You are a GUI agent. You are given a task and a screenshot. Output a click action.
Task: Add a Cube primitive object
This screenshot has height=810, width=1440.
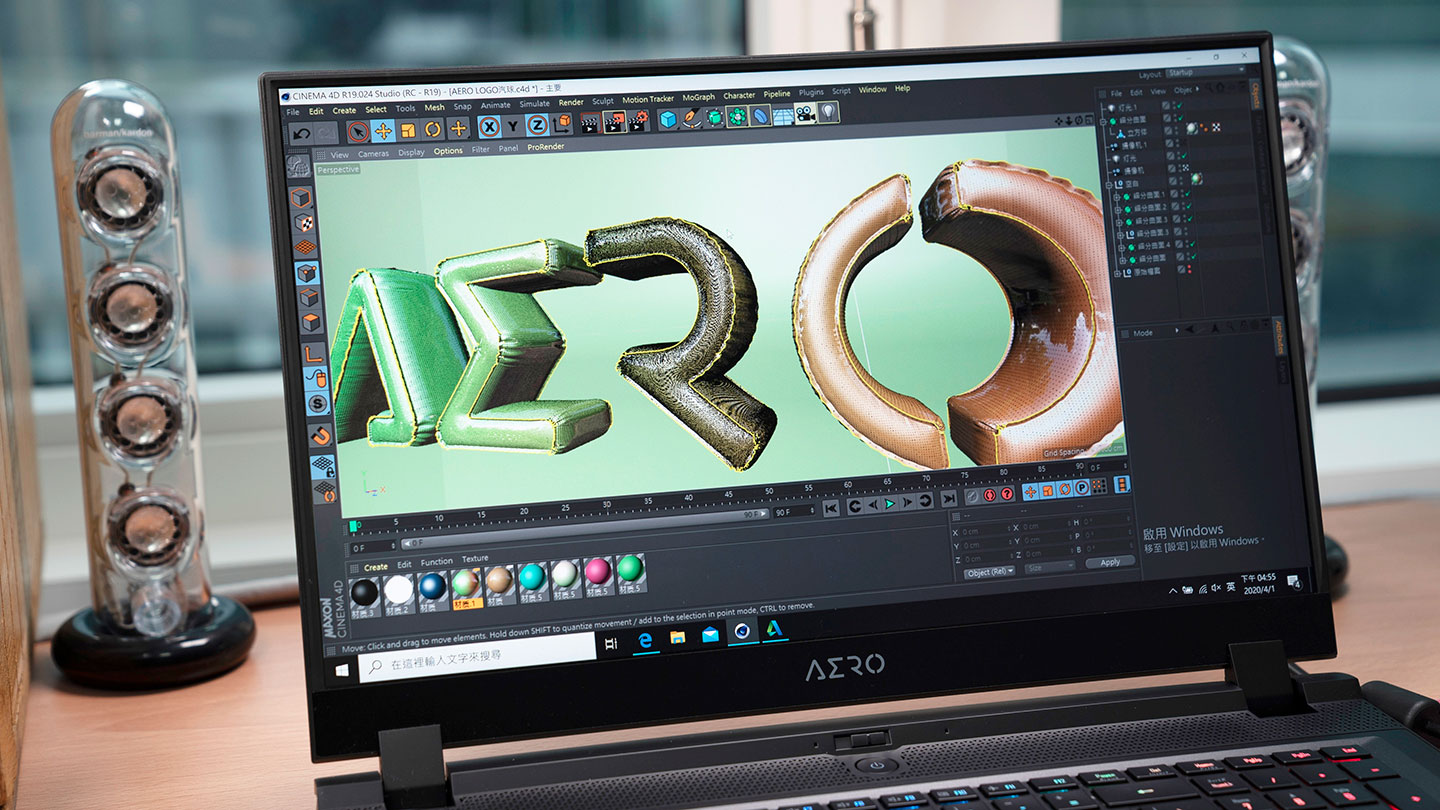[x=667, y=119]
